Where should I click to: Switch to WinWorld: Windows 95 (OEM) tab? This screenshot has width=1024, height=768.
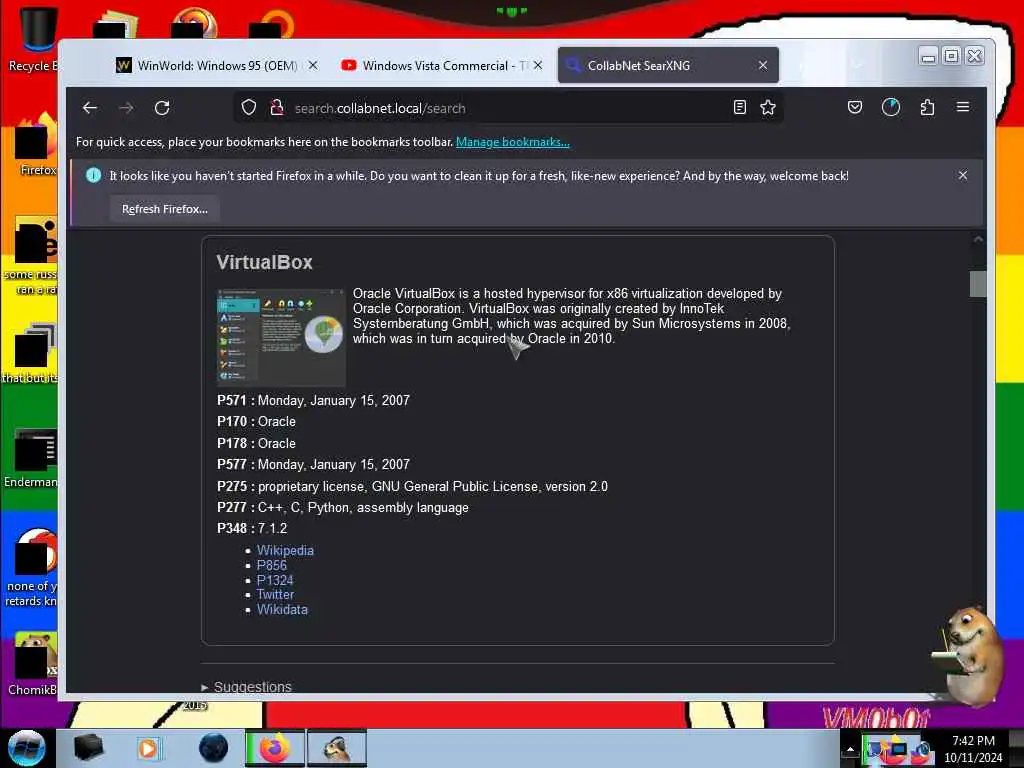coord(217,65)
